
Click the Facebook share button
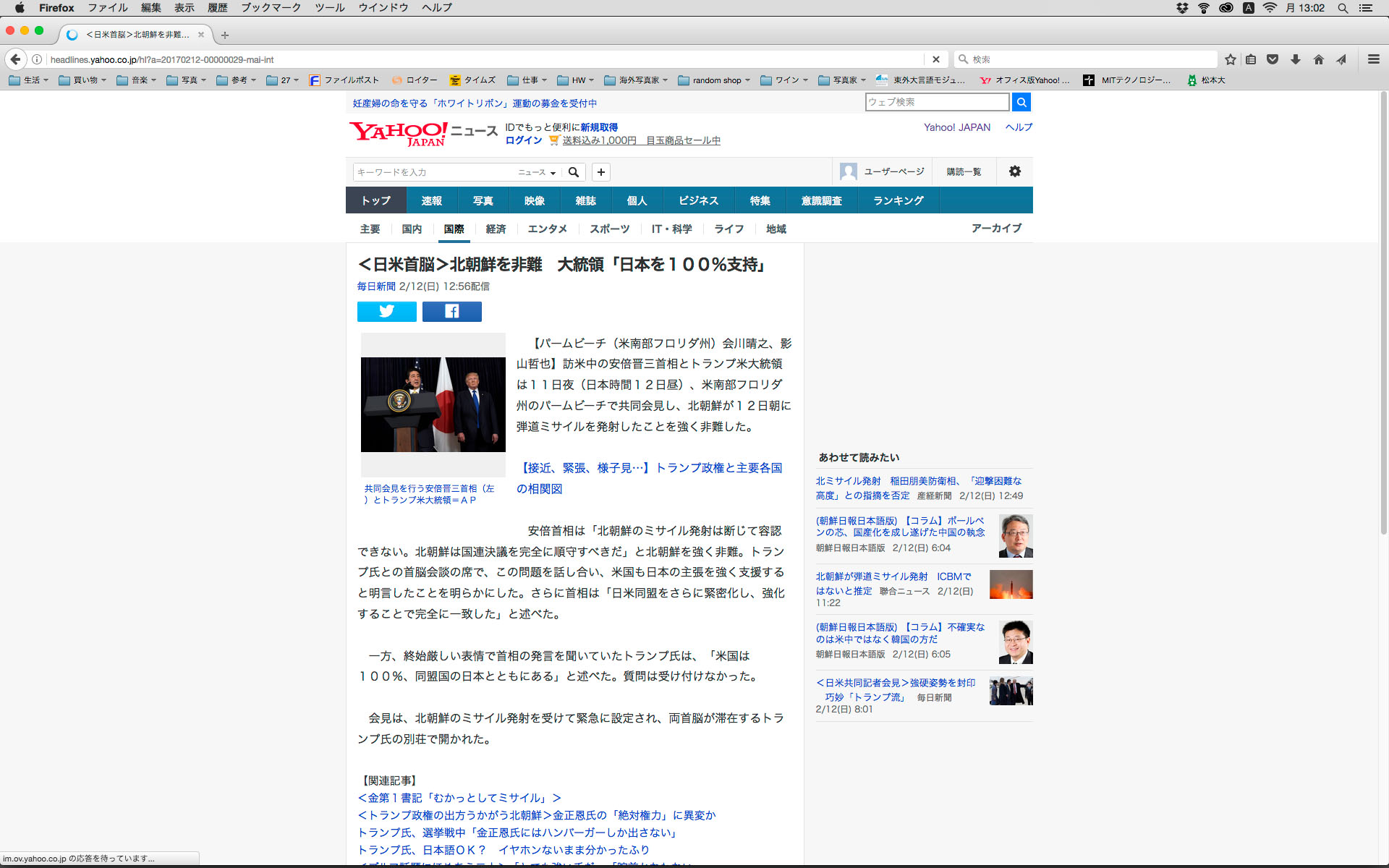451,311
